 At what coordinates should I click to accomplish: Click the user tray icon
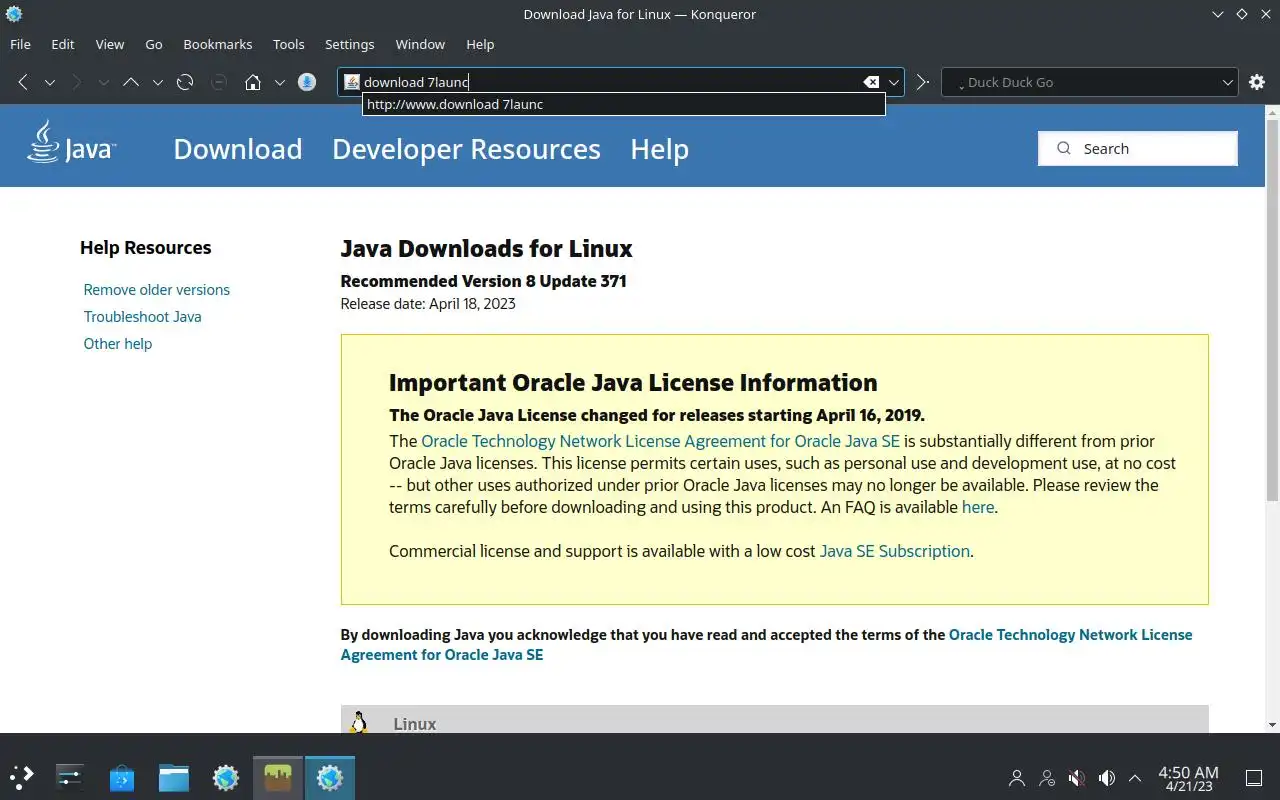point(1017,777)
